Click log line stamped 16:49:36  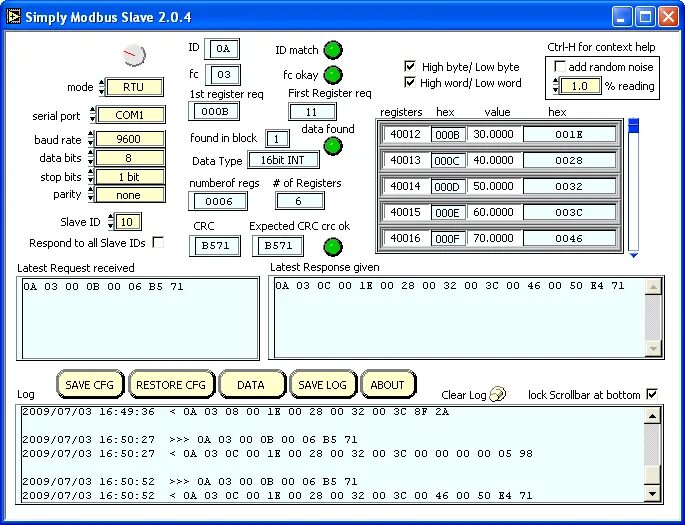coord(236,412)
